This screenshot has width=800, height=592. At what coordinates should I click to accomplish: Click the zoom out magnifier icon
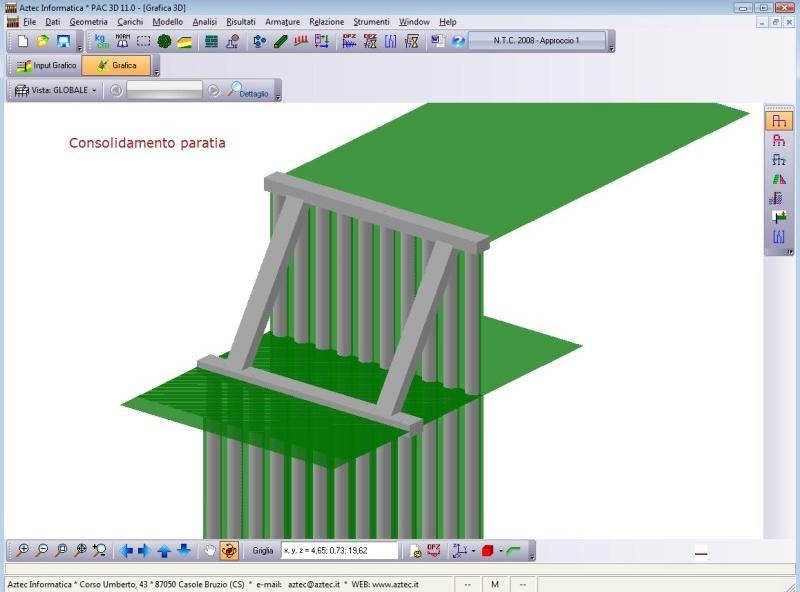(42, 550)
